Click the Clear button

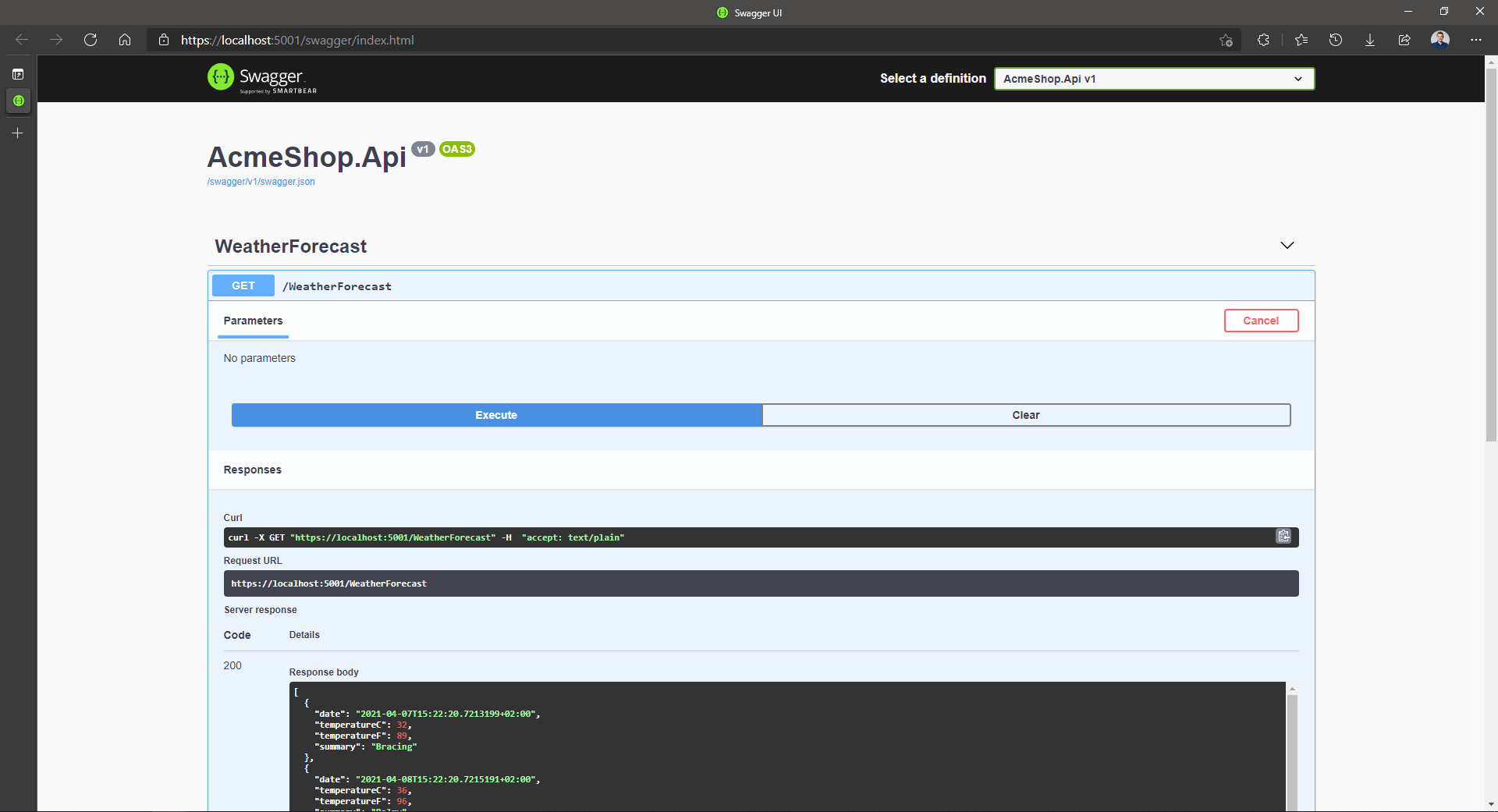[1026, 415]
